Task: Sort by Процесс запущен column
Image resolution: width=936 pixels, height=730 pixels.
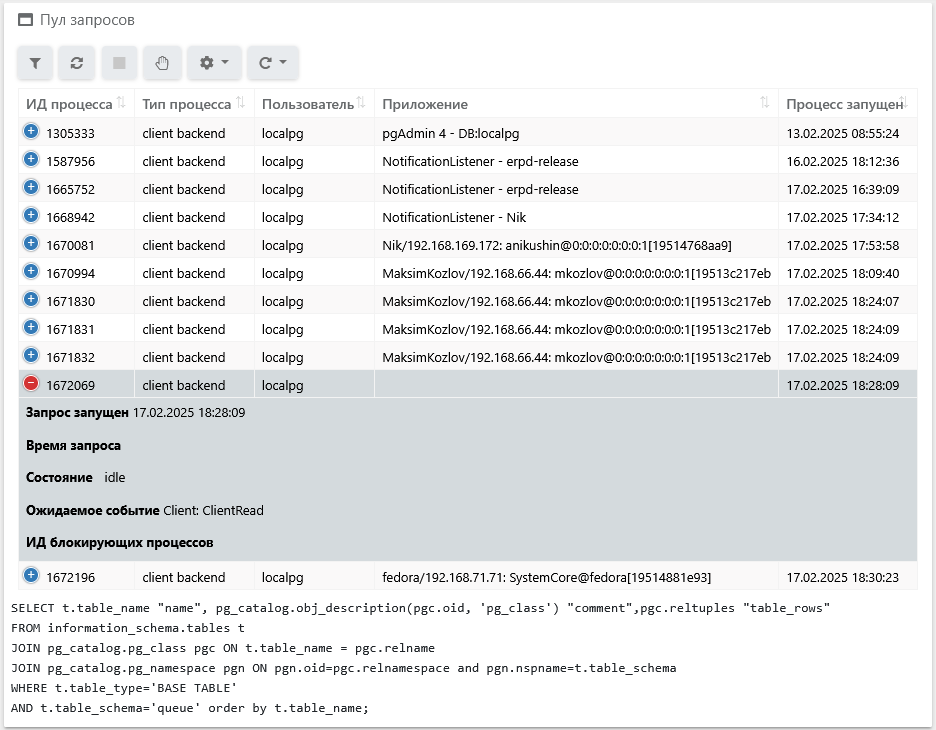Action: click(x=846, y=104)
